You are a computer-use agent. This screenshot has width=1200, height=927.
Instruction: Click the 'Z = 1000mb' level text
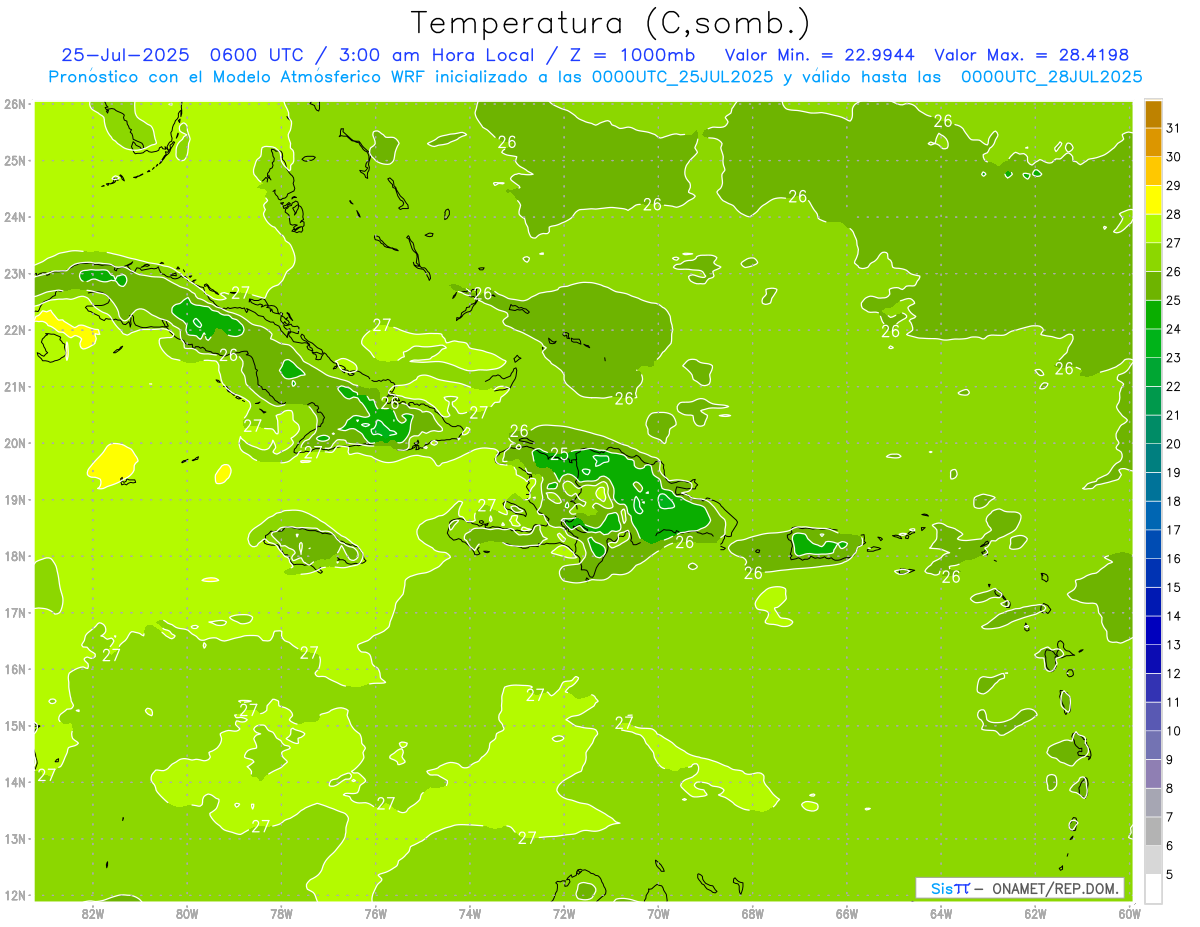tap(630, 55)
